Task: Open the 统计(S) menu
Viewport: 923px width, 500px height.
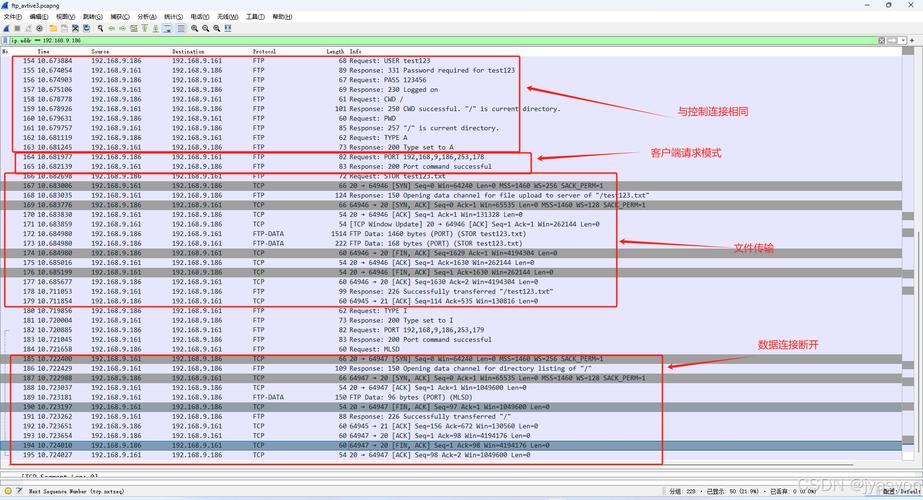Action: 172,17
